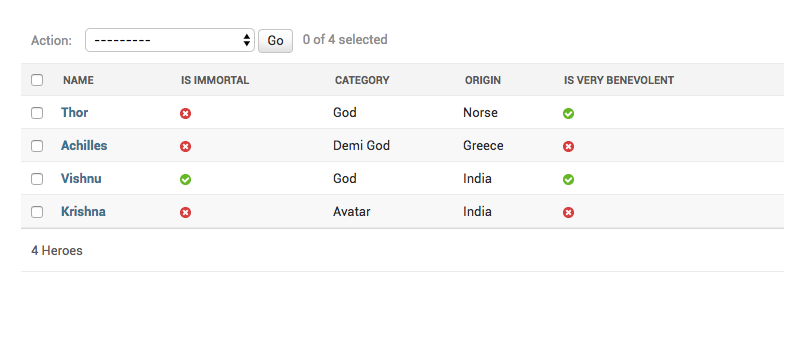
Task: Check the select-all checkbox in header
Action: (x=37, y=80)
